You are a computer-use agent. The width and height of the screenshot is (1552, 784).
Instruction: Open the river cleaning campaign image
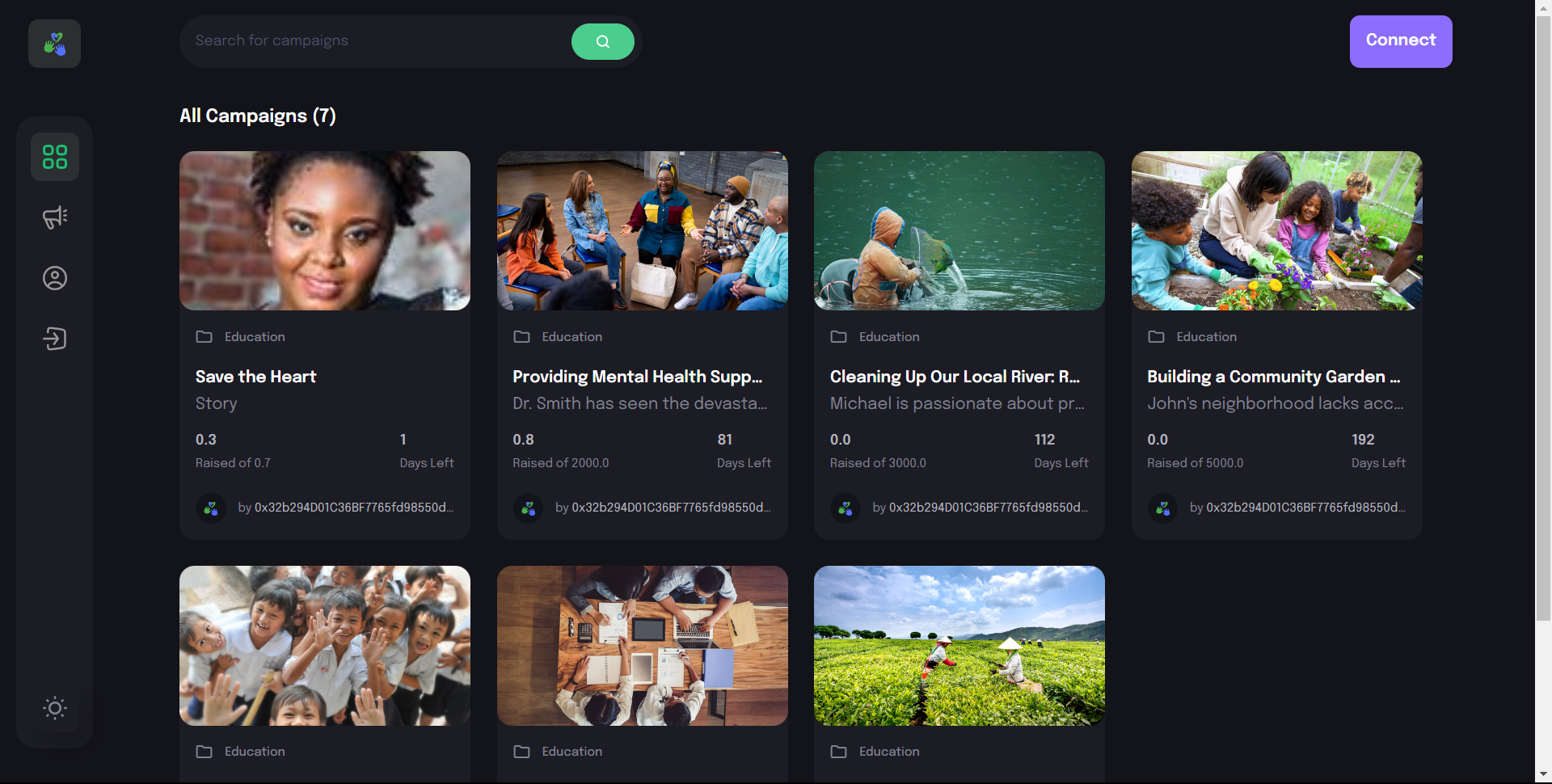(x=959, y=230)
